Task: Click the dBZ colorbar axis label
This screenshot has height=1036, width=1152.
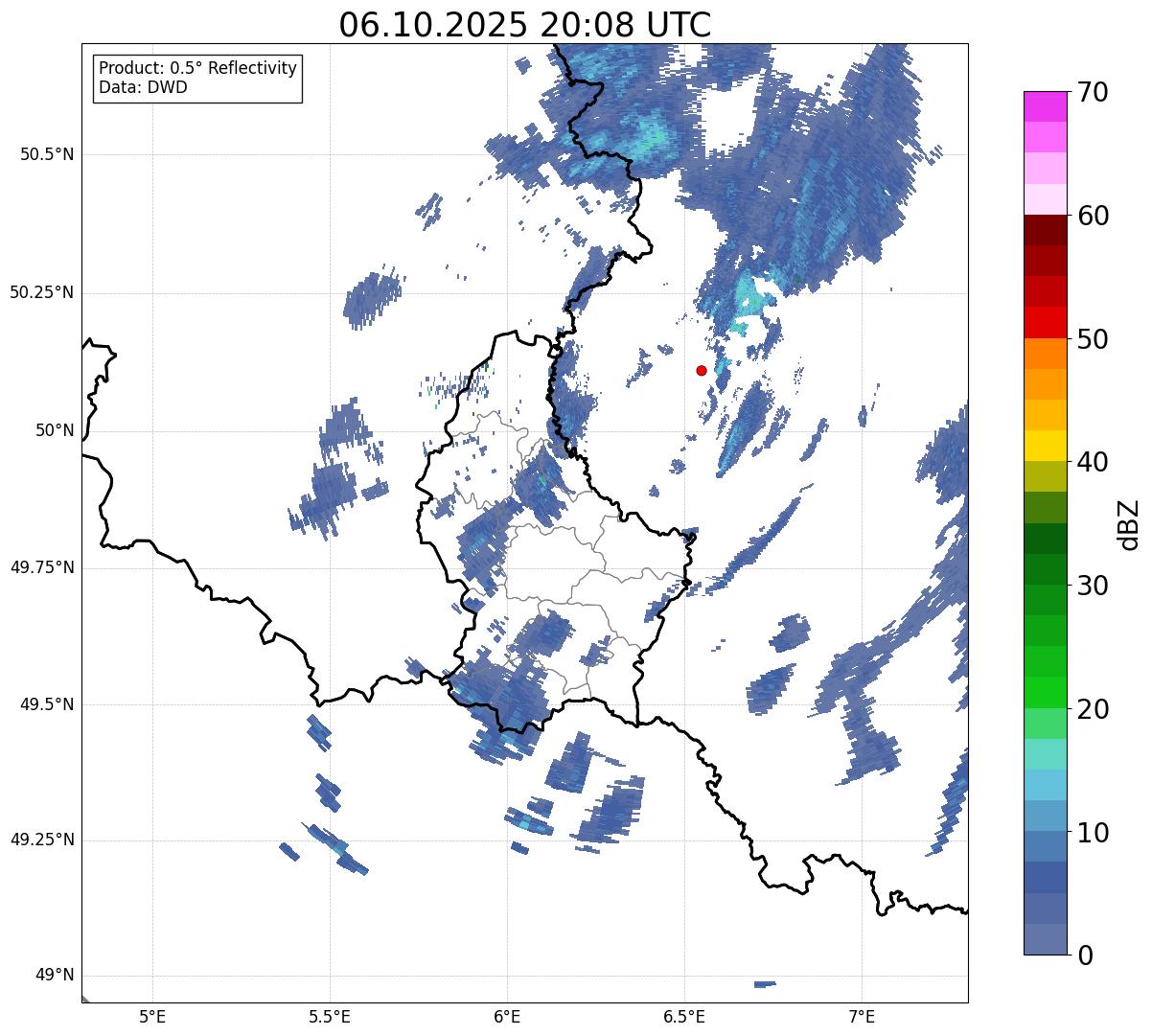Action: pyautogui.click(x=1129, y=523)
